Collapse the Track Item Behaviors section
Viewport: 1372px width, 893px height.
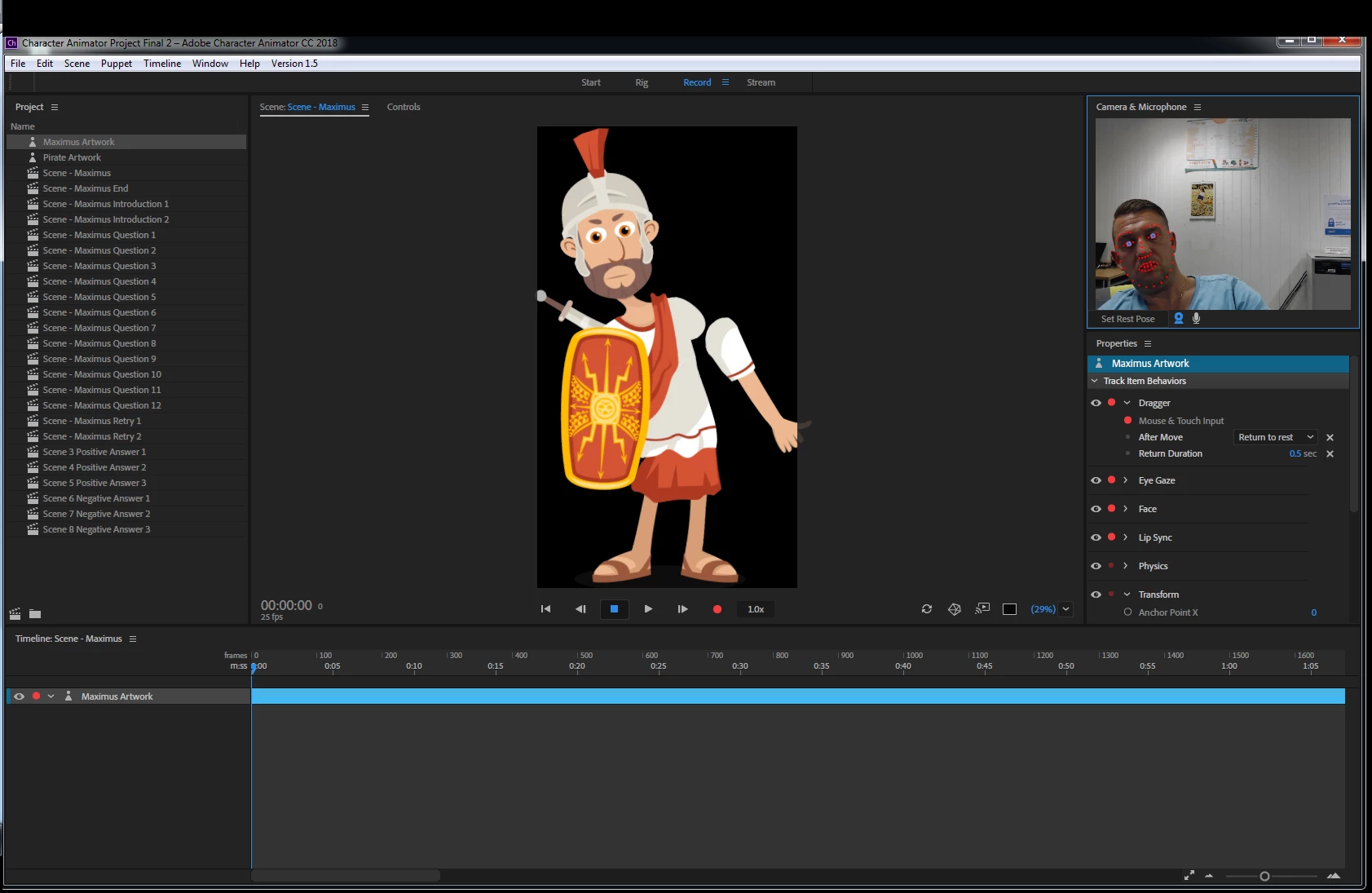click(1095, 381)
